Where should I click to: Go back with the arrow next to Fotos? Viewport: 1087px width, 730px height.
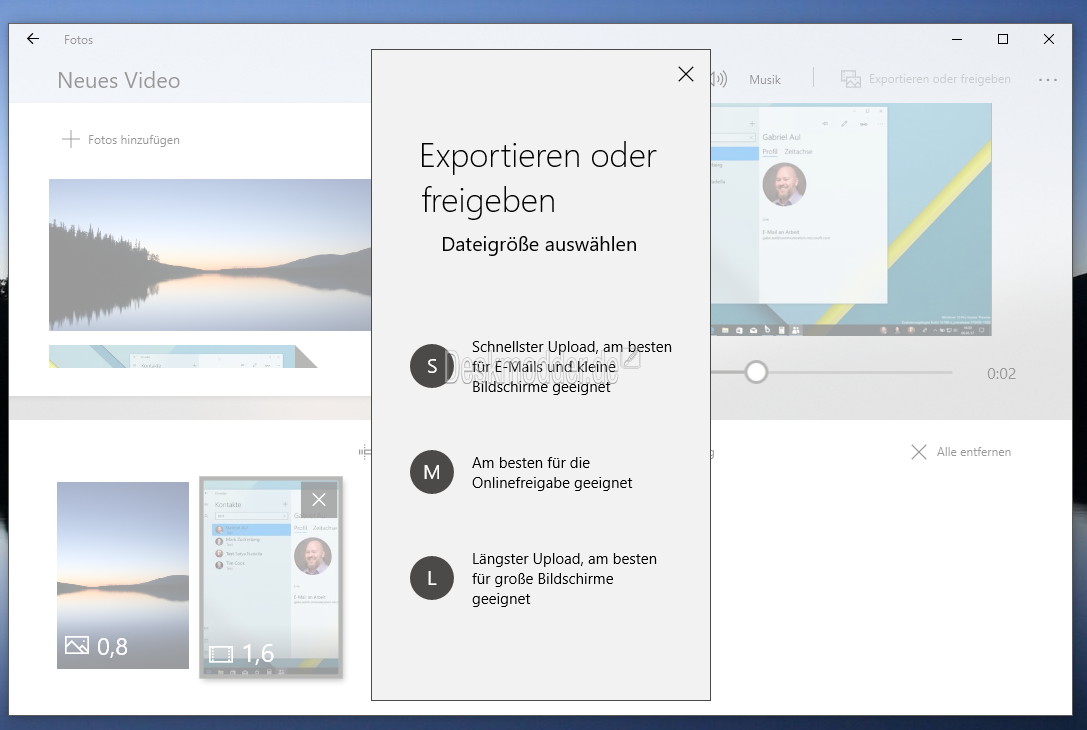pos(33,39)
